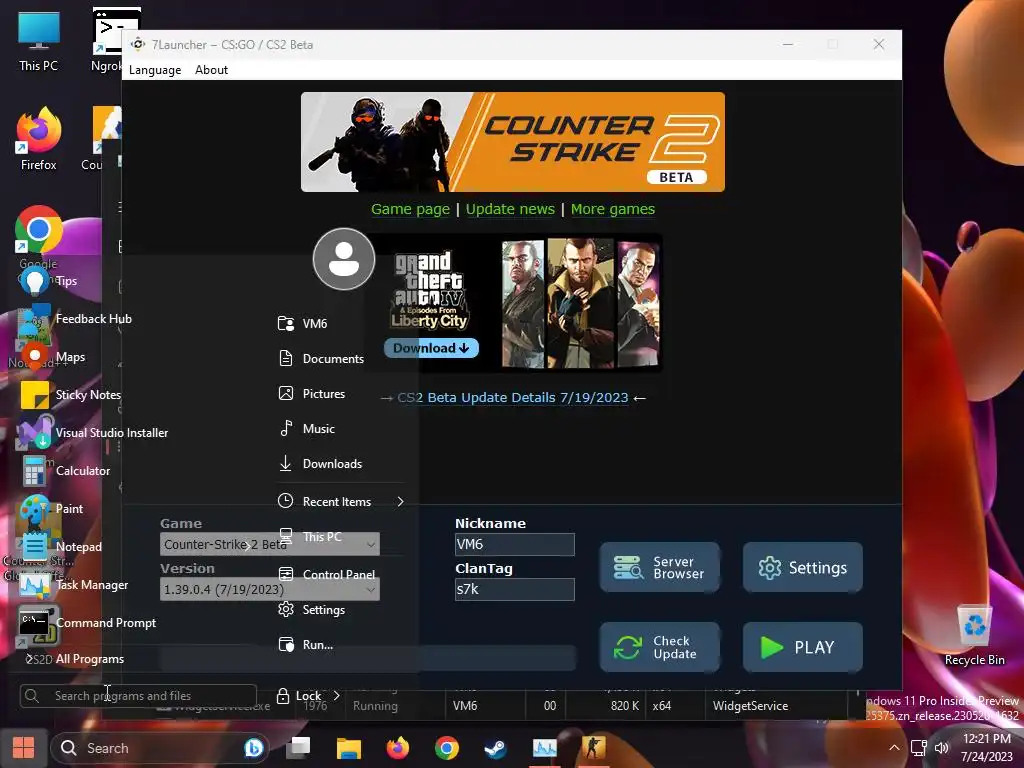Open the Game page link
Screen dimensions: 1024x768
(x=410, y=209)
